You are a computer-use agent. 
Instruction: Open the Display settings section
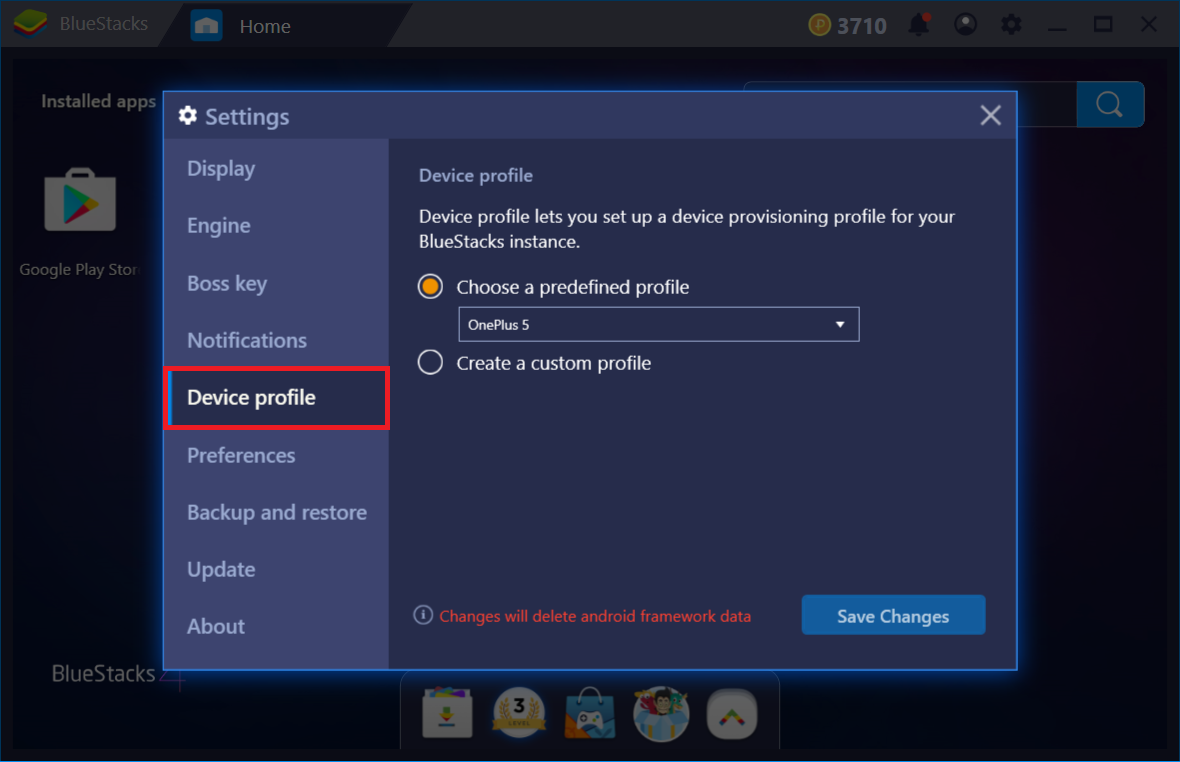pyautogui.click(x=276, y=168)
